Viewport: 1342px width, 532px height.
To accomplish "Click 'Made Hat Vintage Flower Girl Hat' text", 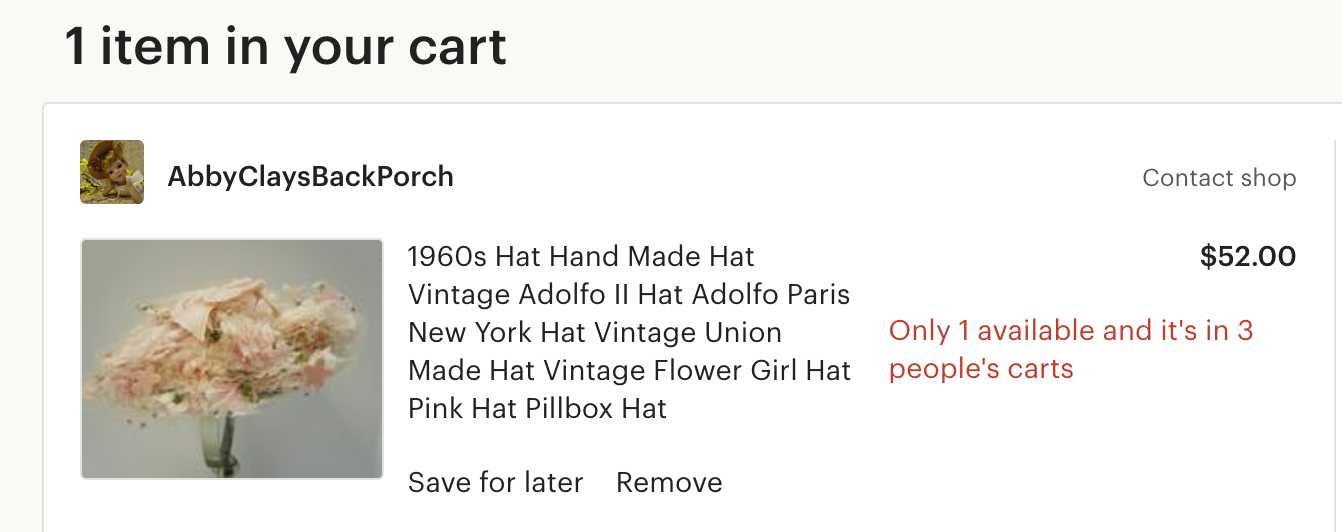I will click(629, 371).
